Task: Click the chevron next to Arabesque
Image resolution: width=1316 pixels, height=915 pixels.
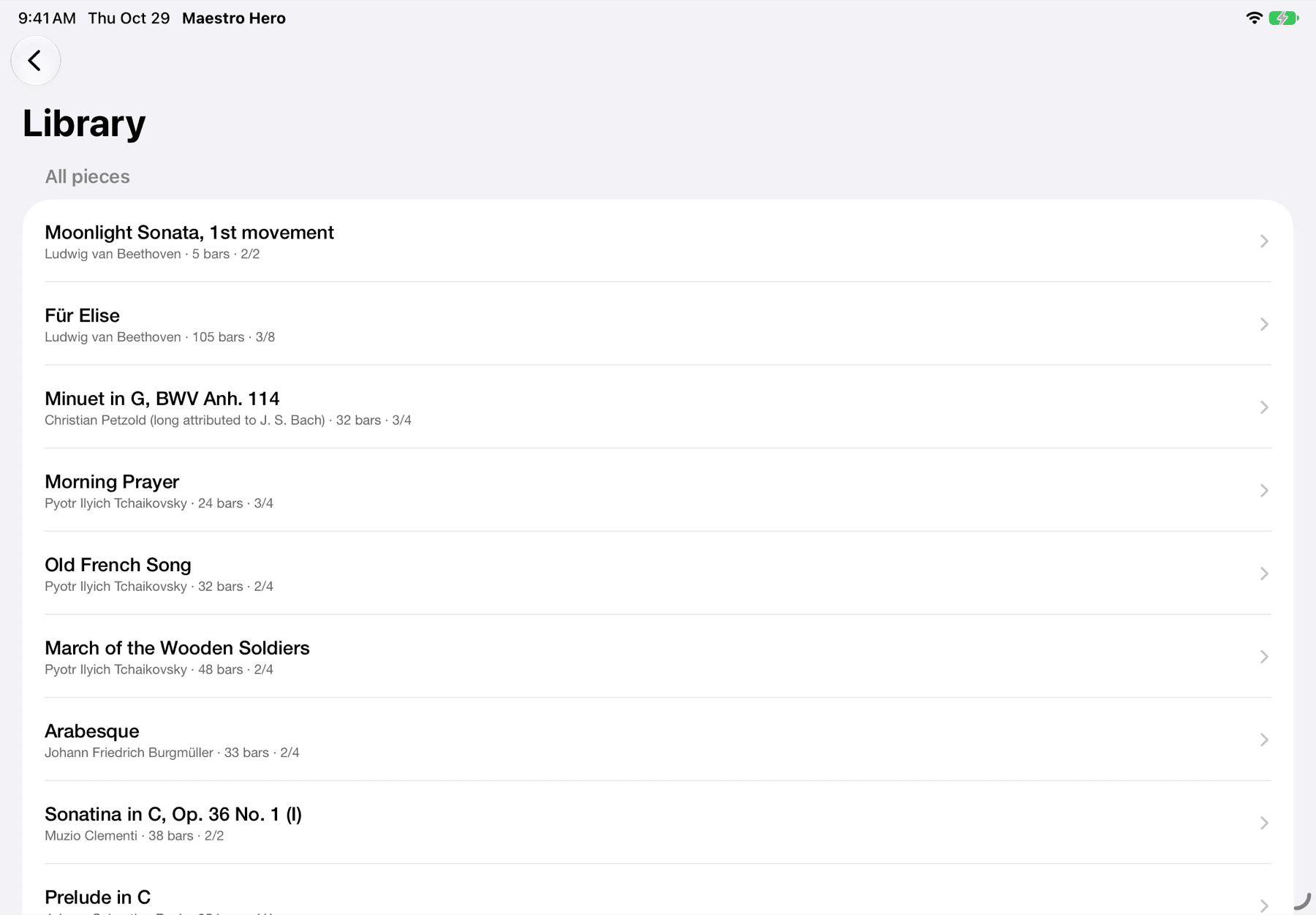Action: tap(1264, 740)
